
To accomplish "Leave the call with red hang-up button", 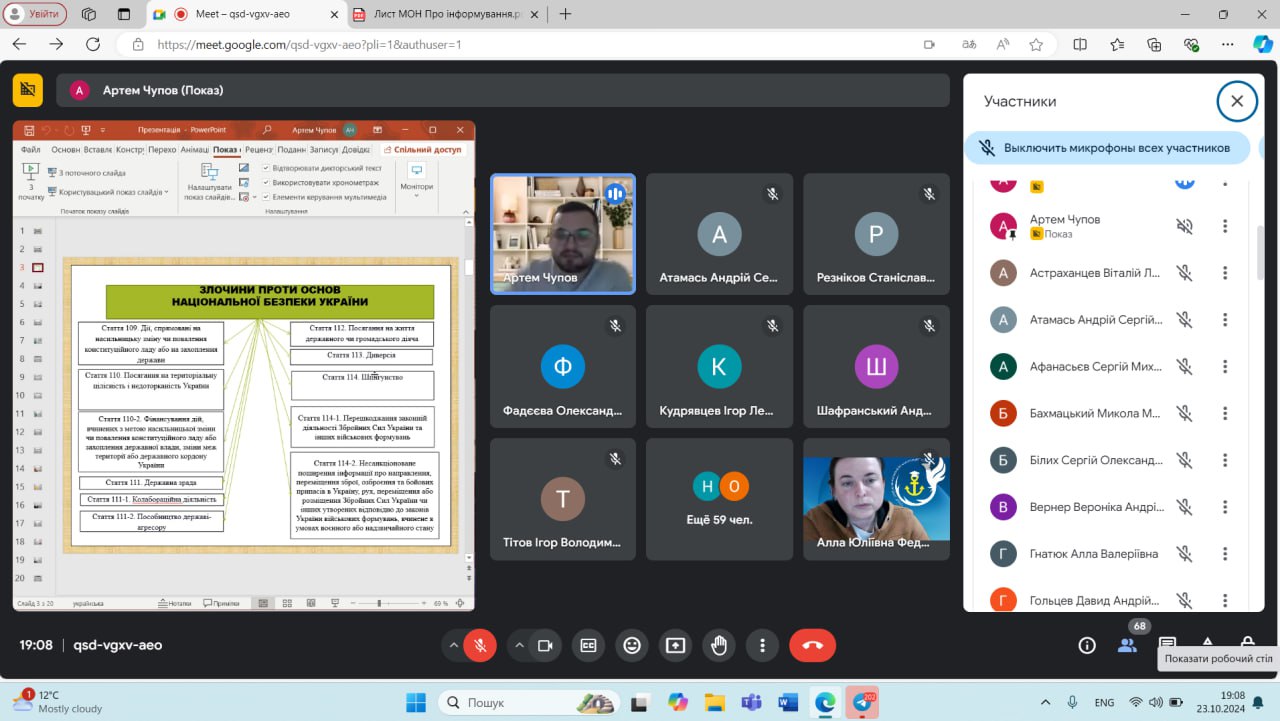I will point(812,646).
